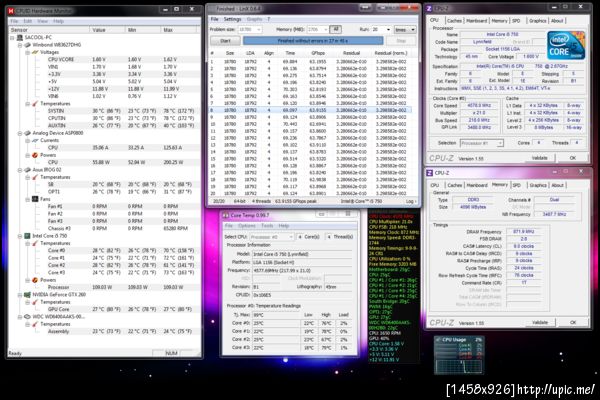Click the CPU-Z title icon of the Memory window
600x400 pixels.
coord(430,173)
